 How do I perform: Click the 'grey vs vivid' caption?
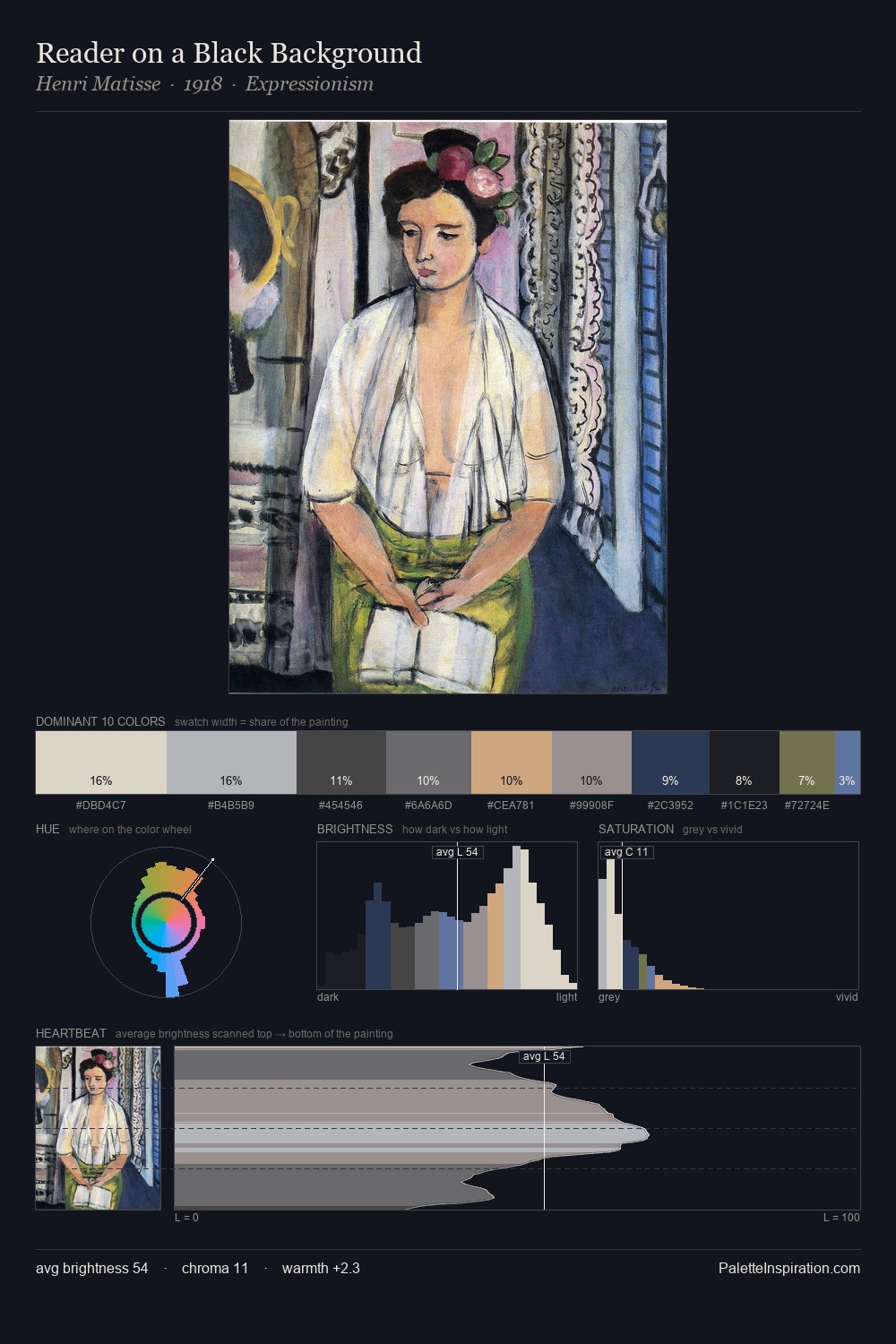[x=712, y=829]
